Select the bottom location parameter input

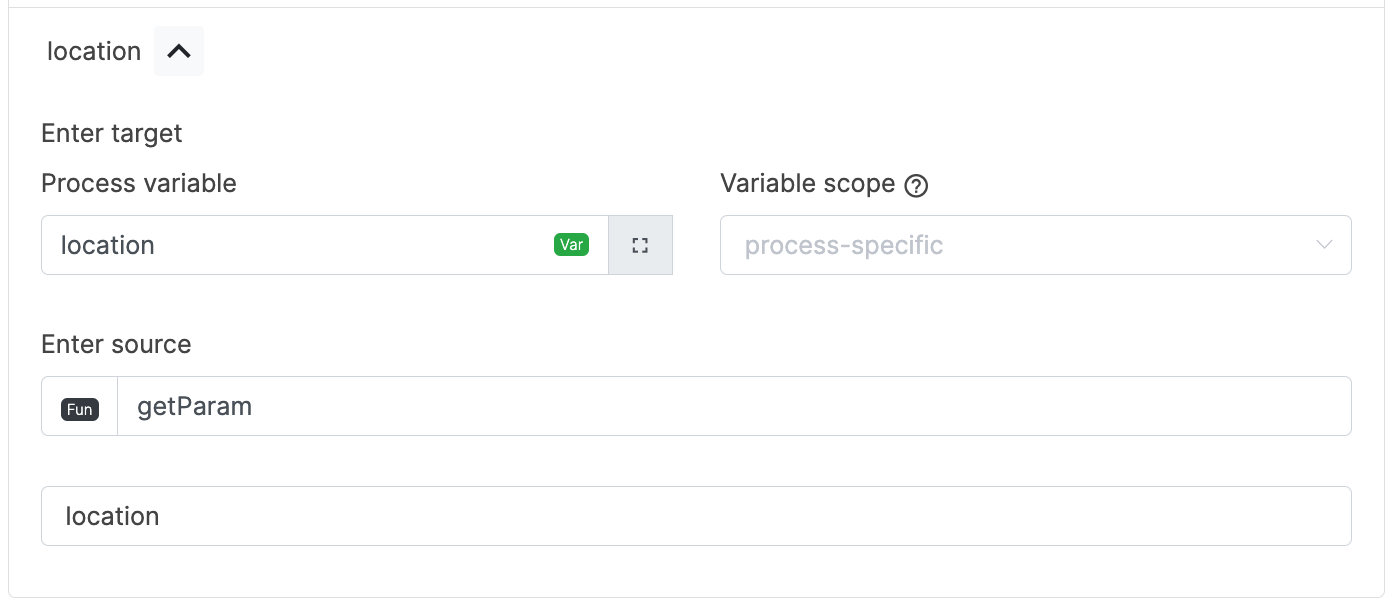tap(400, 516)
